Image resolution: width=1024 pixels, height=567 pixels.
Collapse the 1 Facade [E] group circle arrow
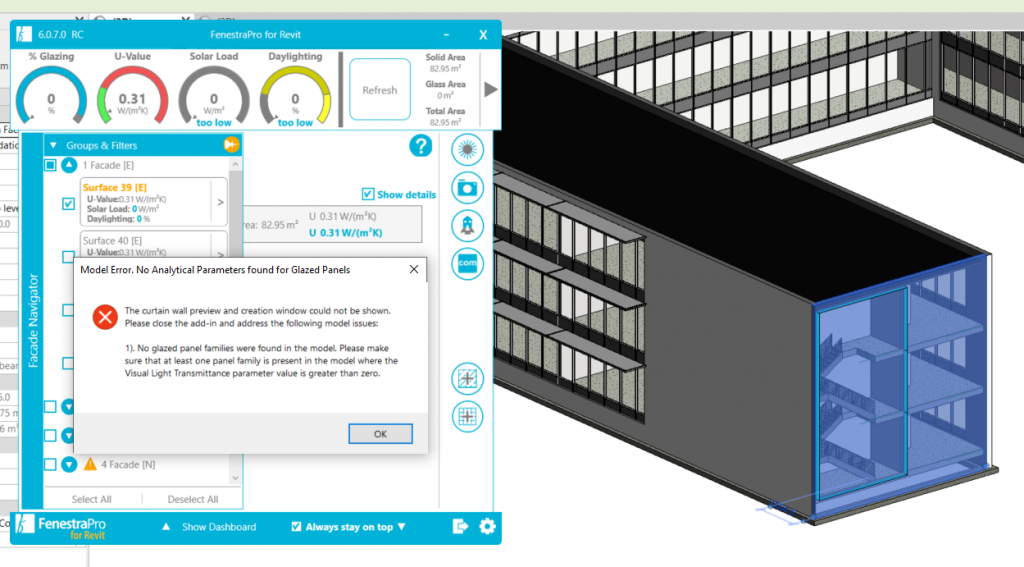coord(69,165)
